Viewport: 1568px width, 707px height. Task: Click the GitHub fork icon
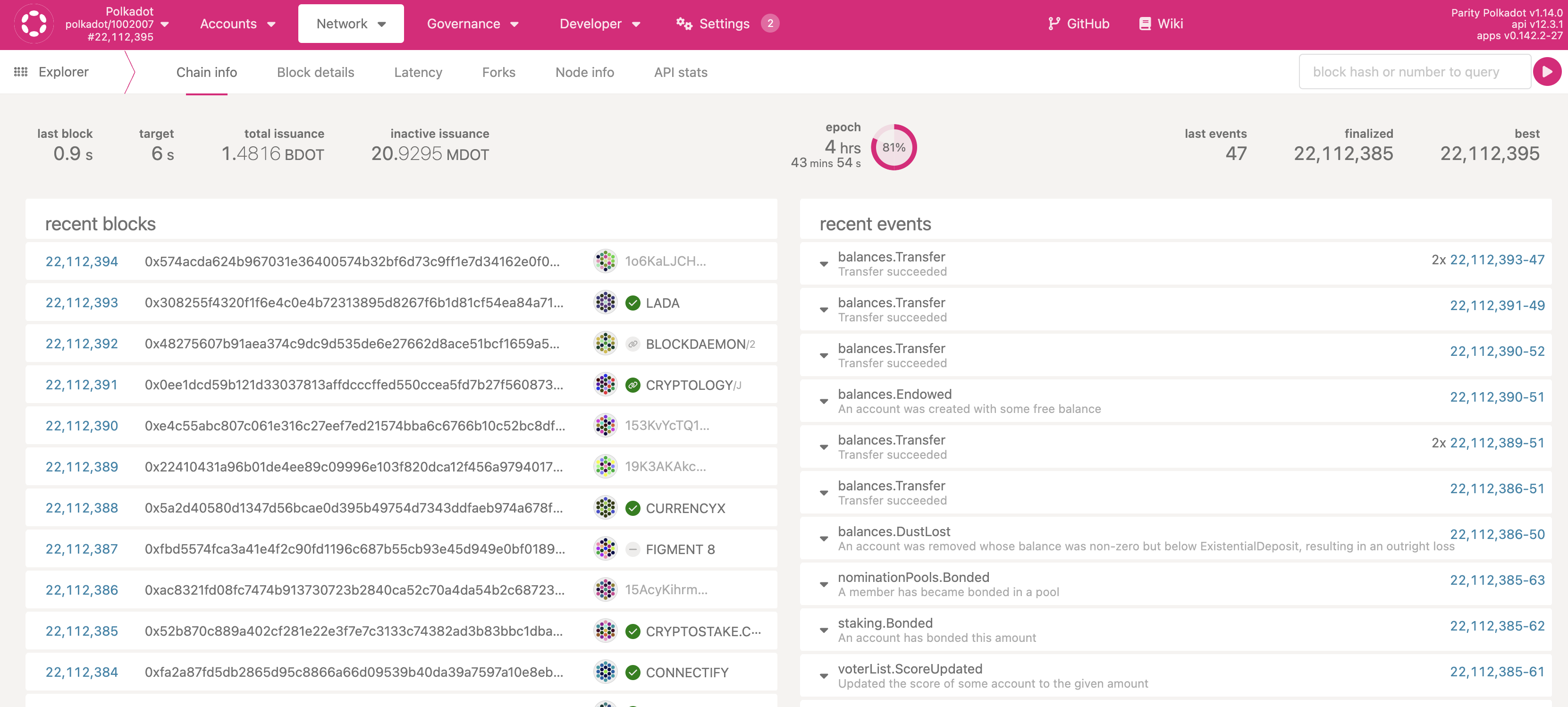[1054, 24]
